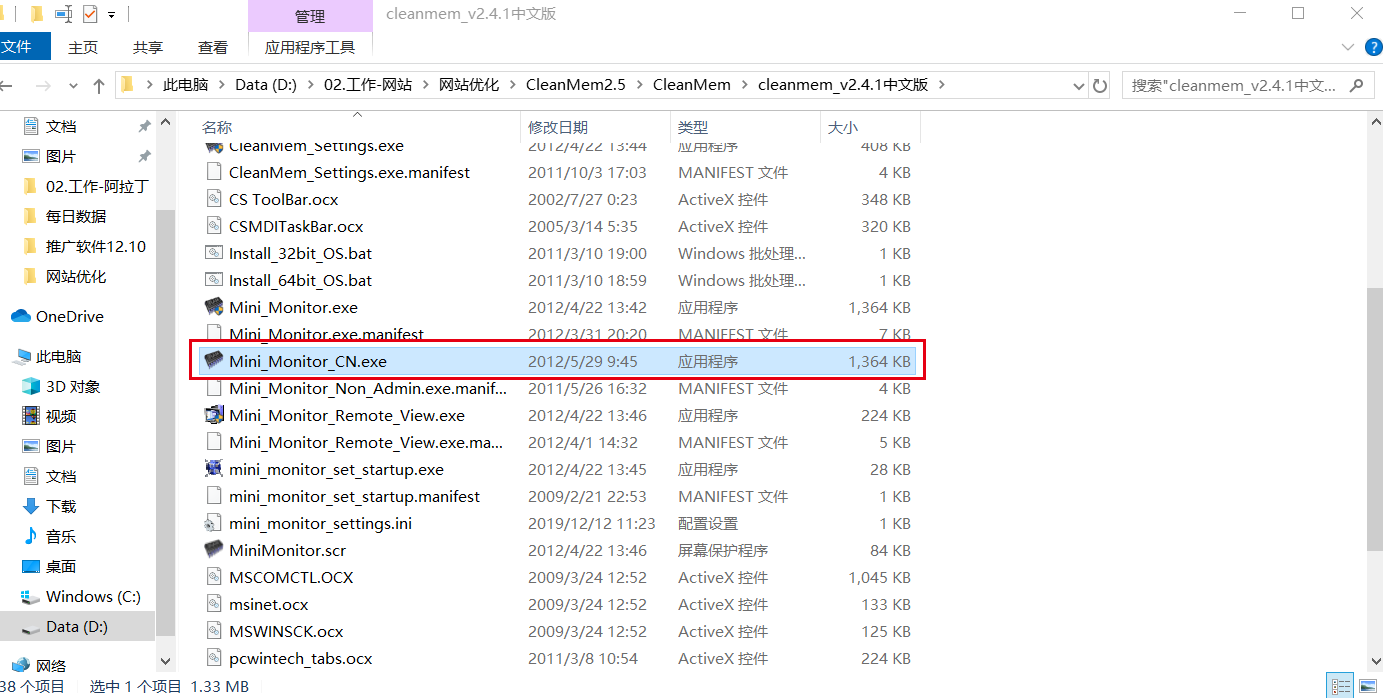Open the address bar history dropdown
This screenshot has width=1383, height=698.
pyautogui.click(x=1077, y=85)
